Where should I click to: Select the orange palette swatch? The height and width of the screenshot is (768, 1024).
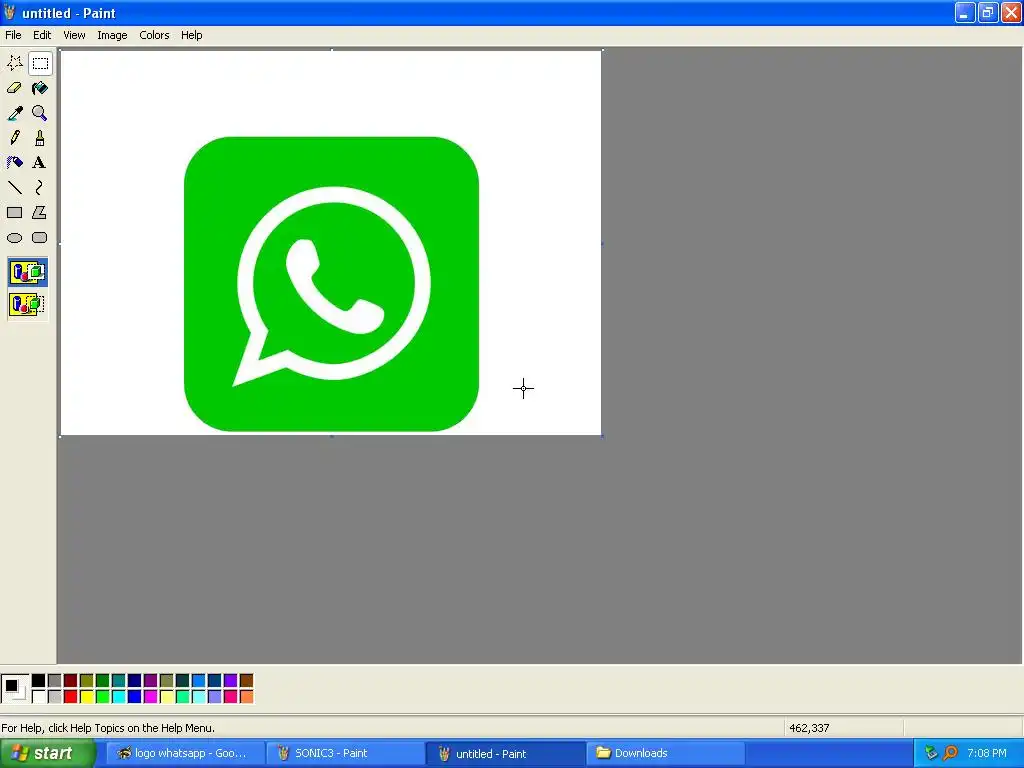tap(246, 697)
